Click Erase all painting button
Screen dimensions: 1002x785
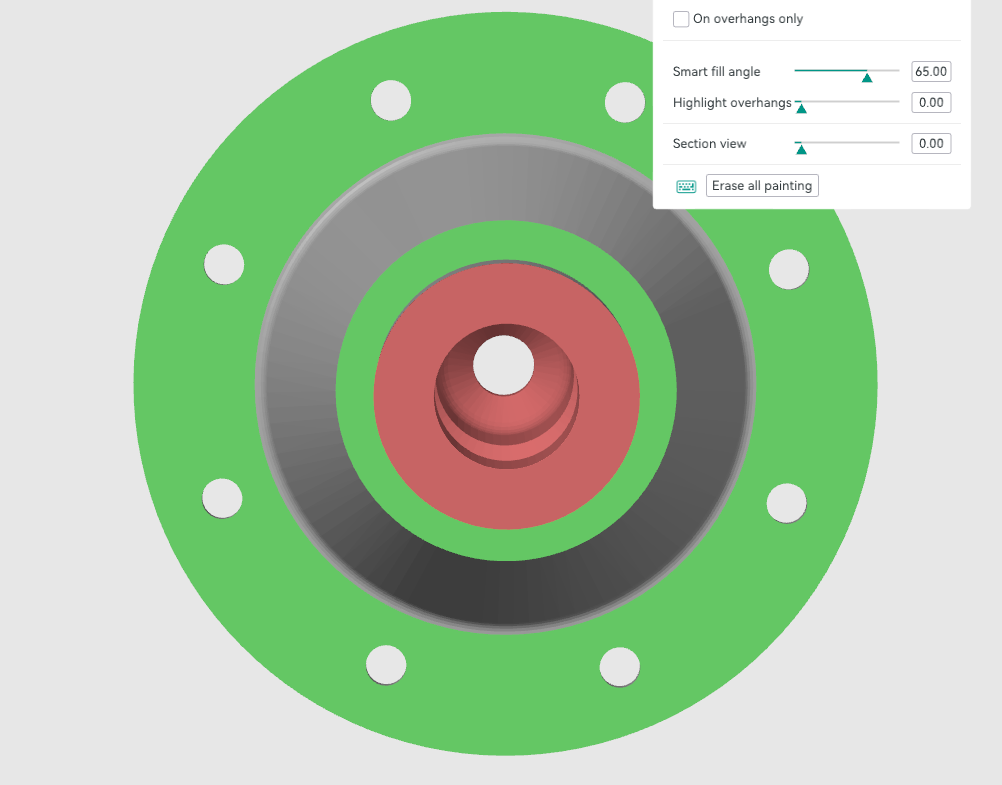point(762,185)
